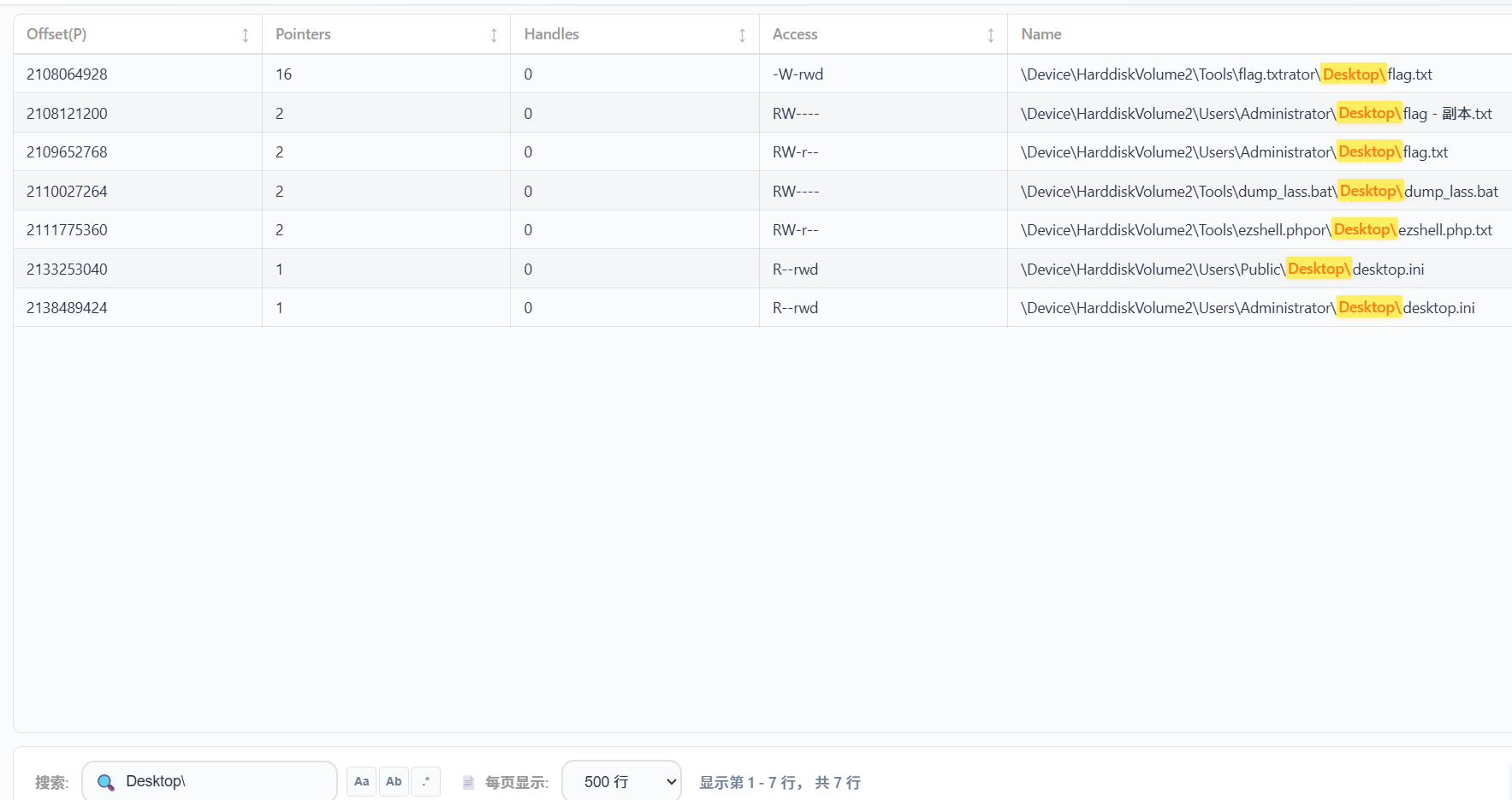Click Pointers value in row 2110027264

pos(279,192)
